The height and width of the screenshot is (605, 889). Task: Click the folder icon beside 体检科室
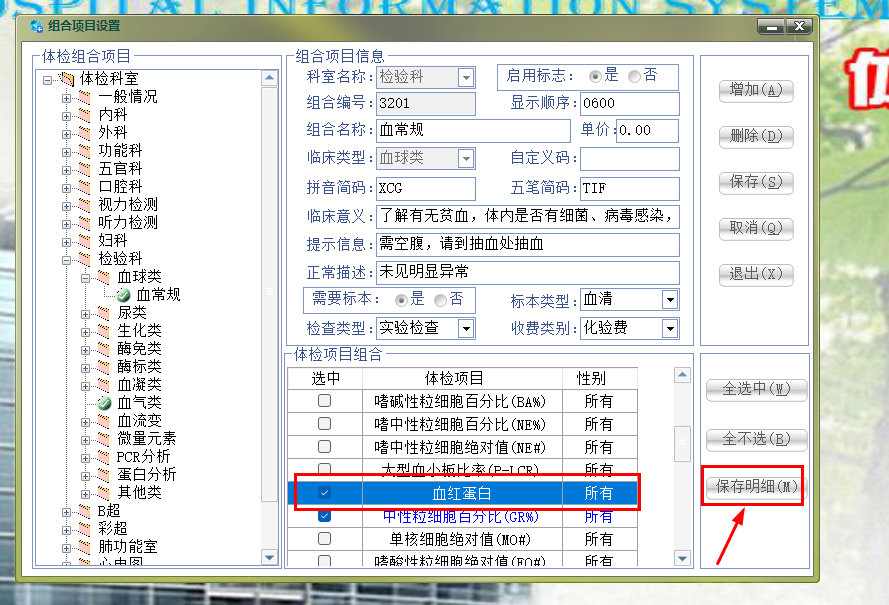coord(67,79)
